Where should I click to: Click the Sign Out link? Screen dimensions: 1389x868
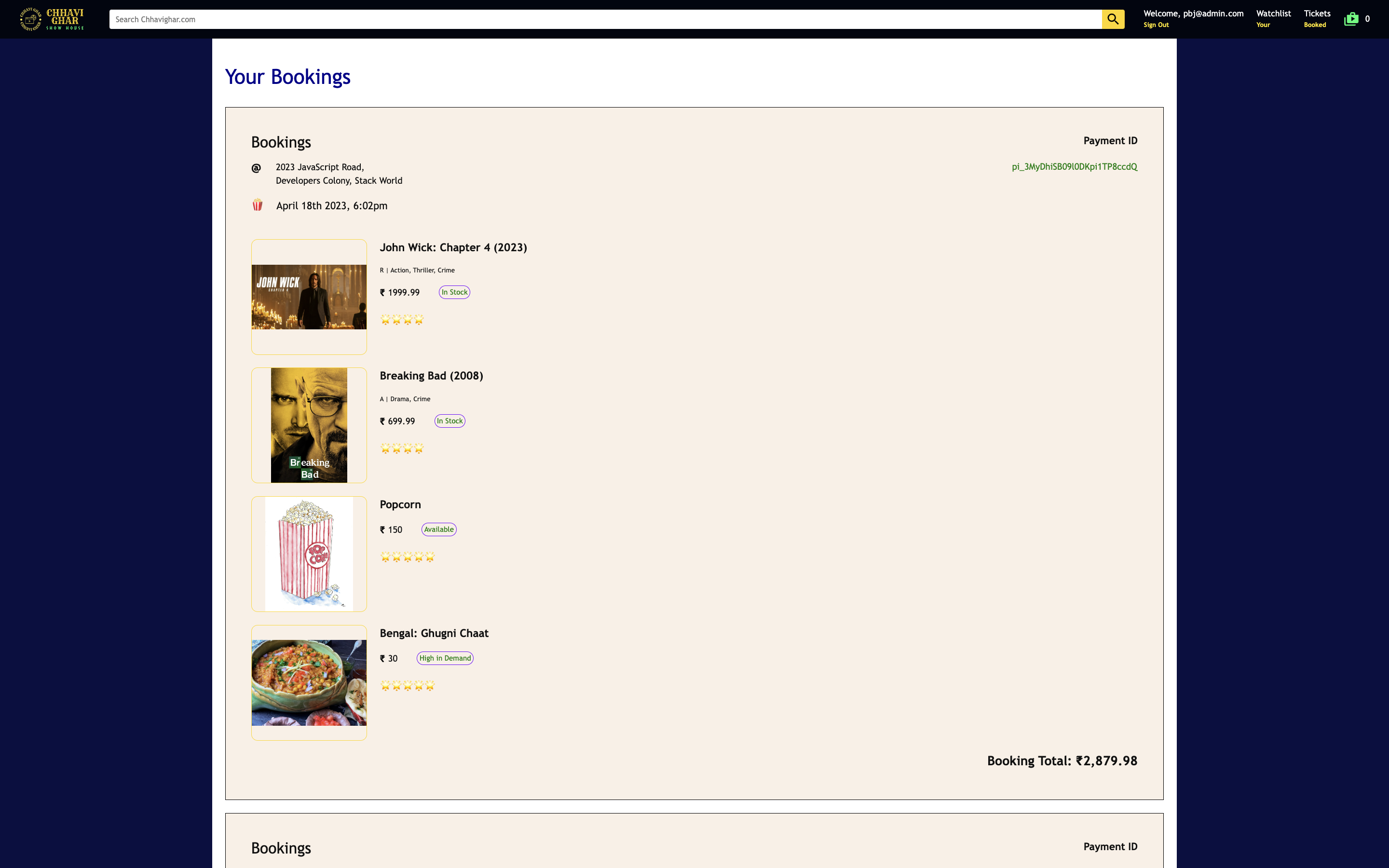(x=1156, y=25)
